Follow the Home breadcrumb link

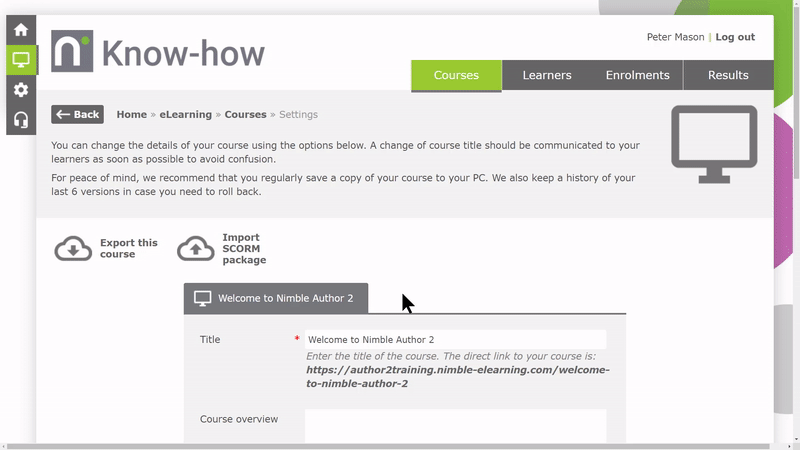(x=132, y=114)
